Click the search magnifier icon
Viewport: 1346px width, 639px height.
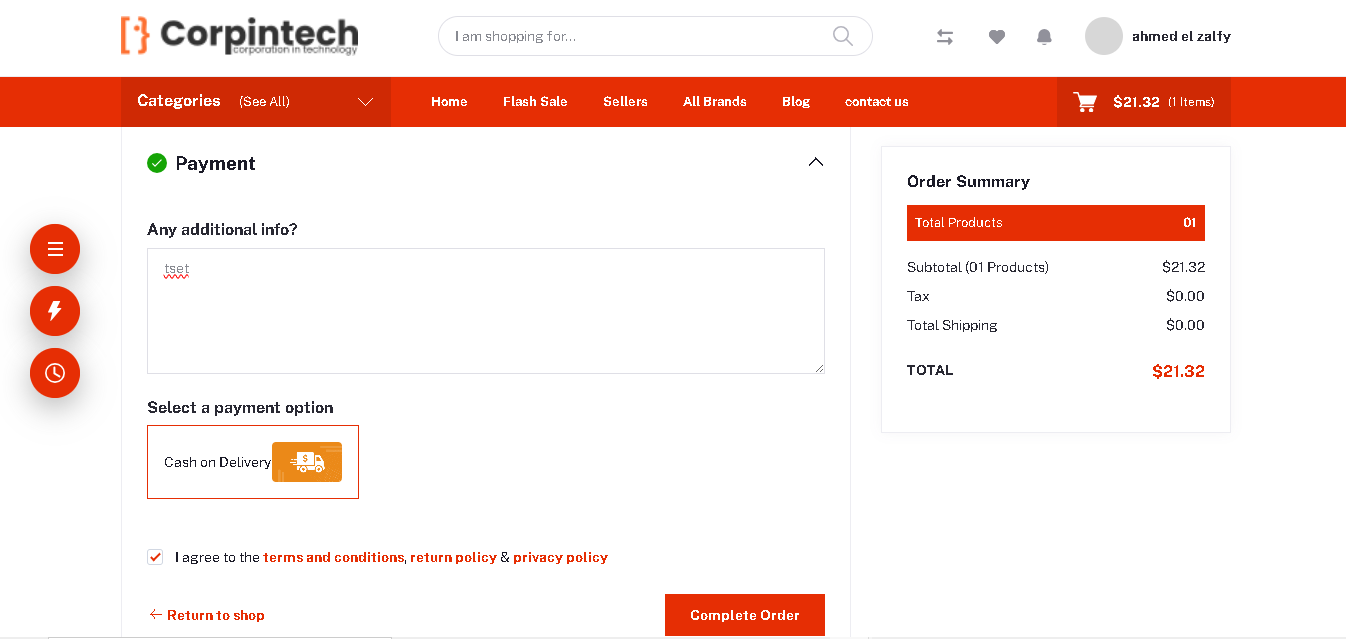point(843,35)
